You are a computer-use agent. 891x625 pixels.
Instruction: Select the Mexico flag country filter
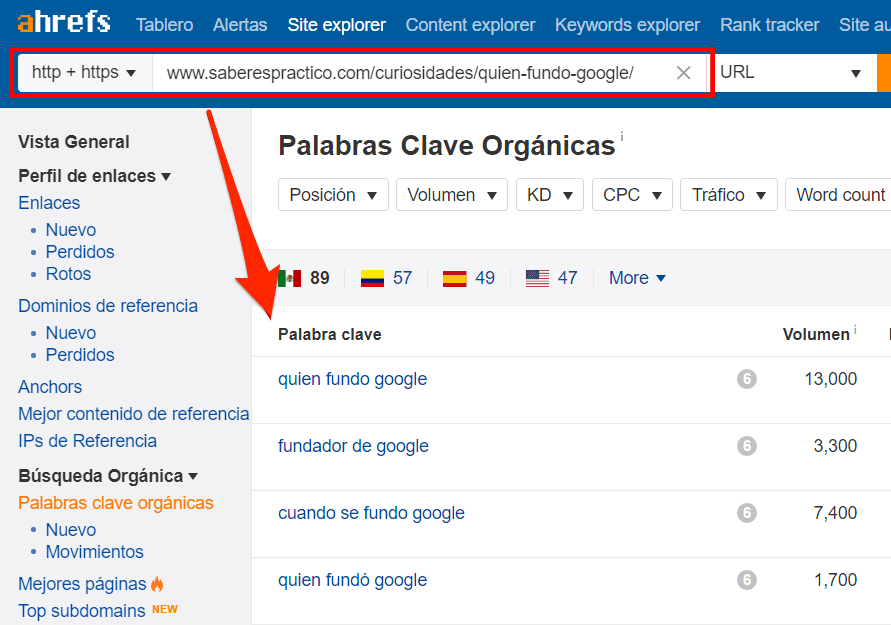(304, 278)
